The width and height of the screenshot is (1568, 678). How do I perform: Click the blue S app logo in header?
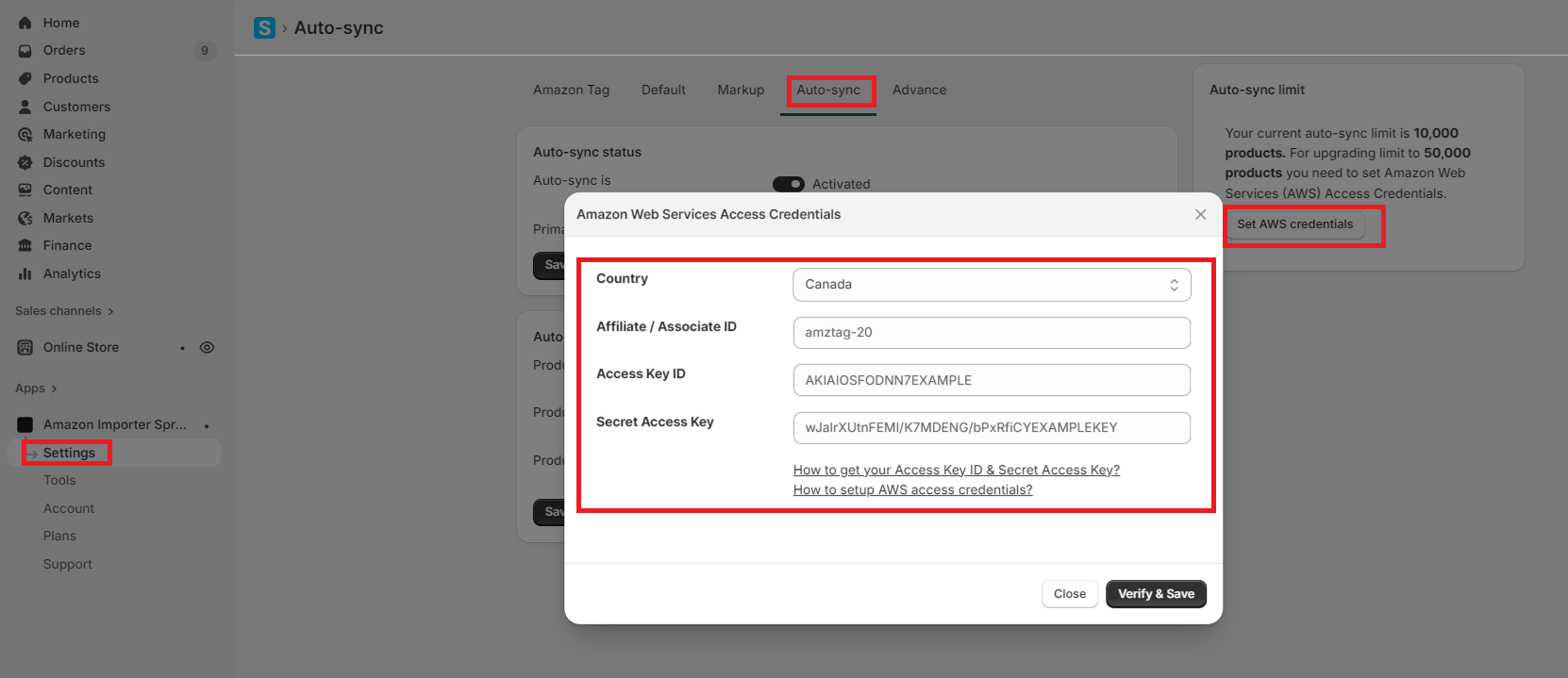(264, 28)
